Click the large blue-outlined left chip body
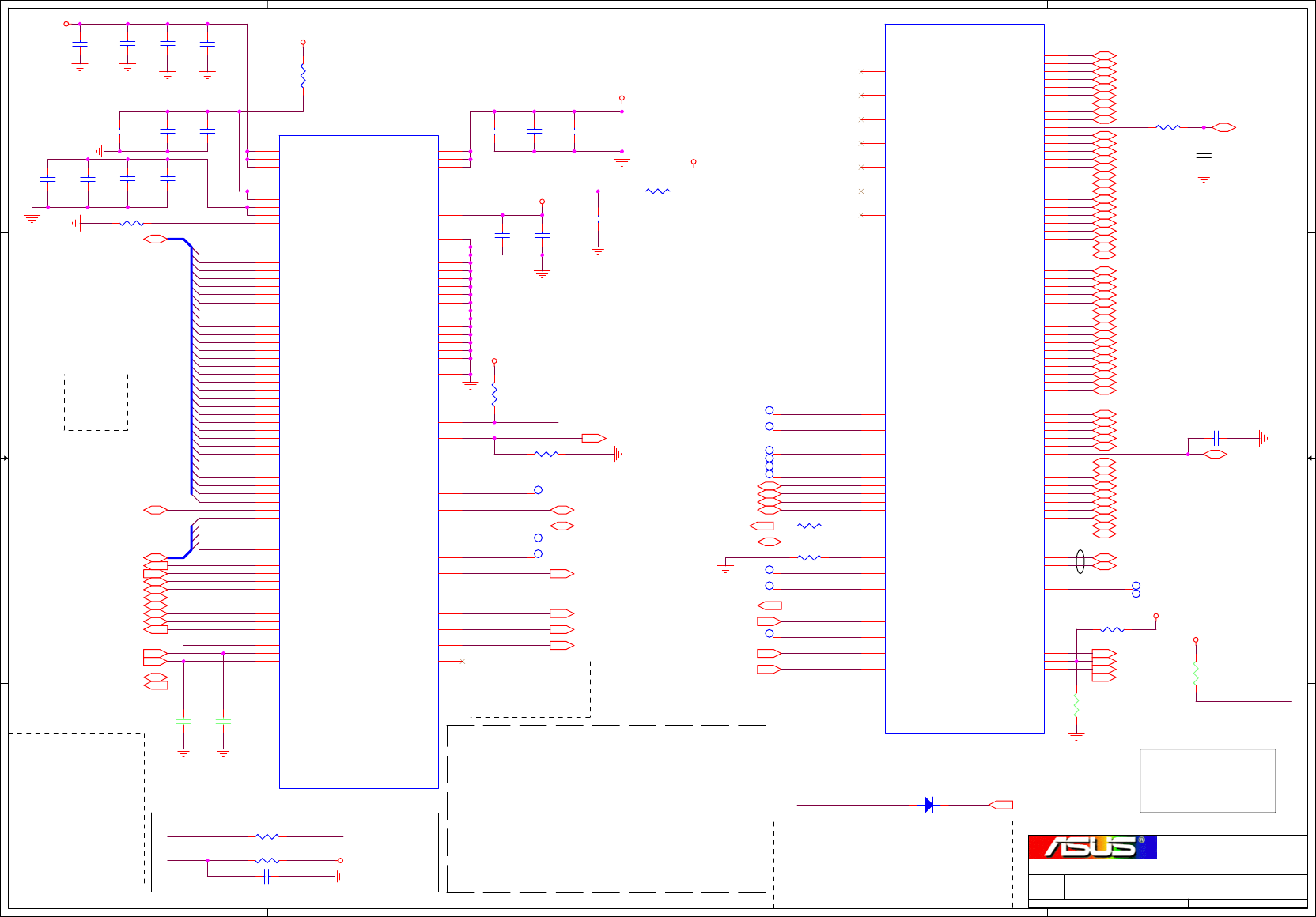This screenshot has width=1316, height=917. tap(359, 462)
